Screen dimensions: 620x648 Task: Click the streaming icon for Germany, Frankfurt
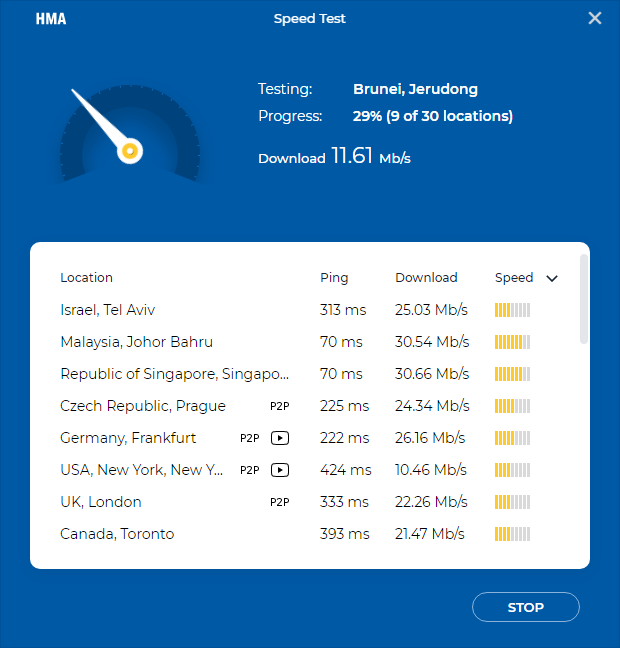click(280, 438)
